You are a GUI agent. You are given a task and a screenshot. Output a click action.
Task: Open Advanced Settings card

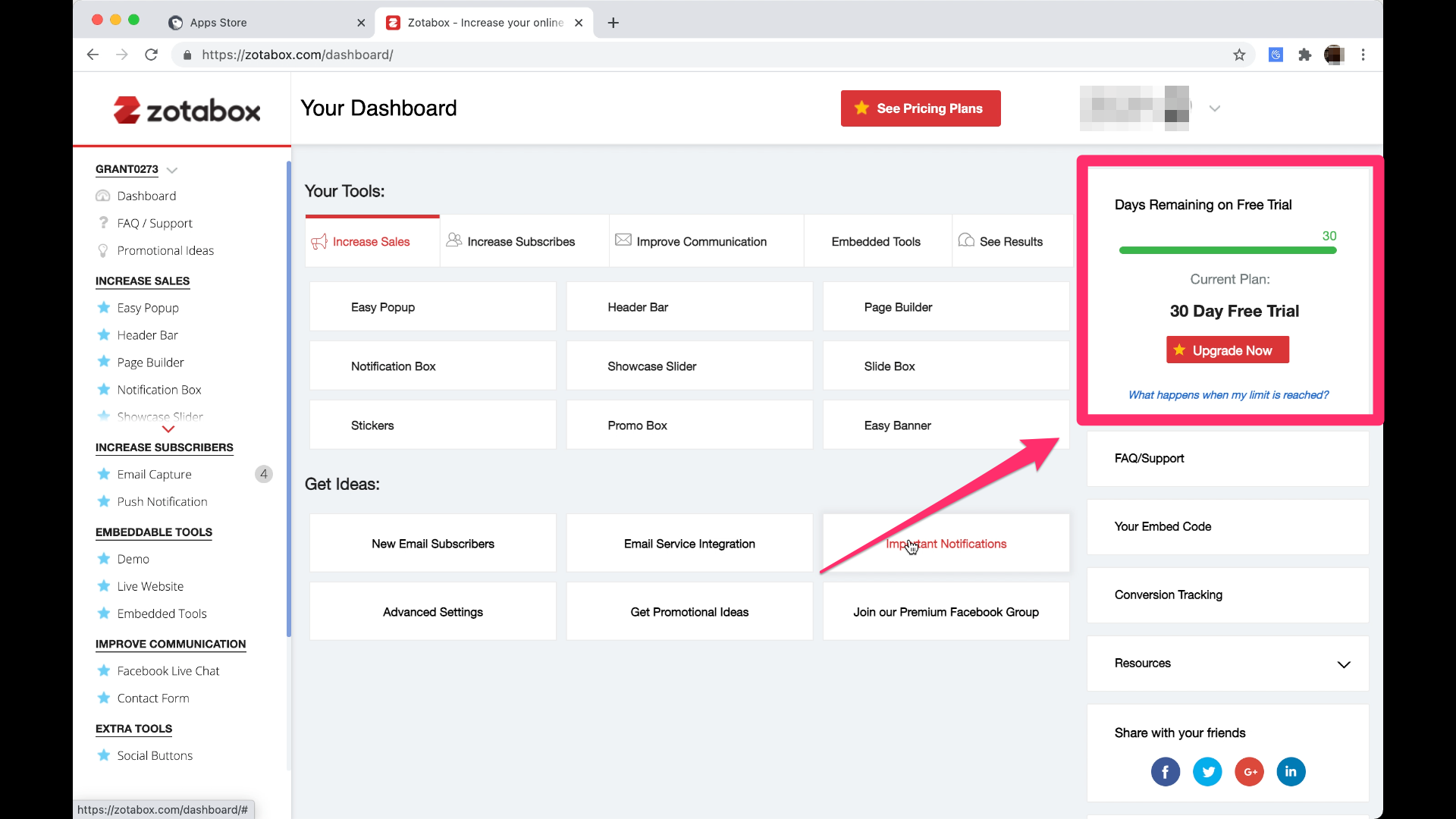click(433, 612)
